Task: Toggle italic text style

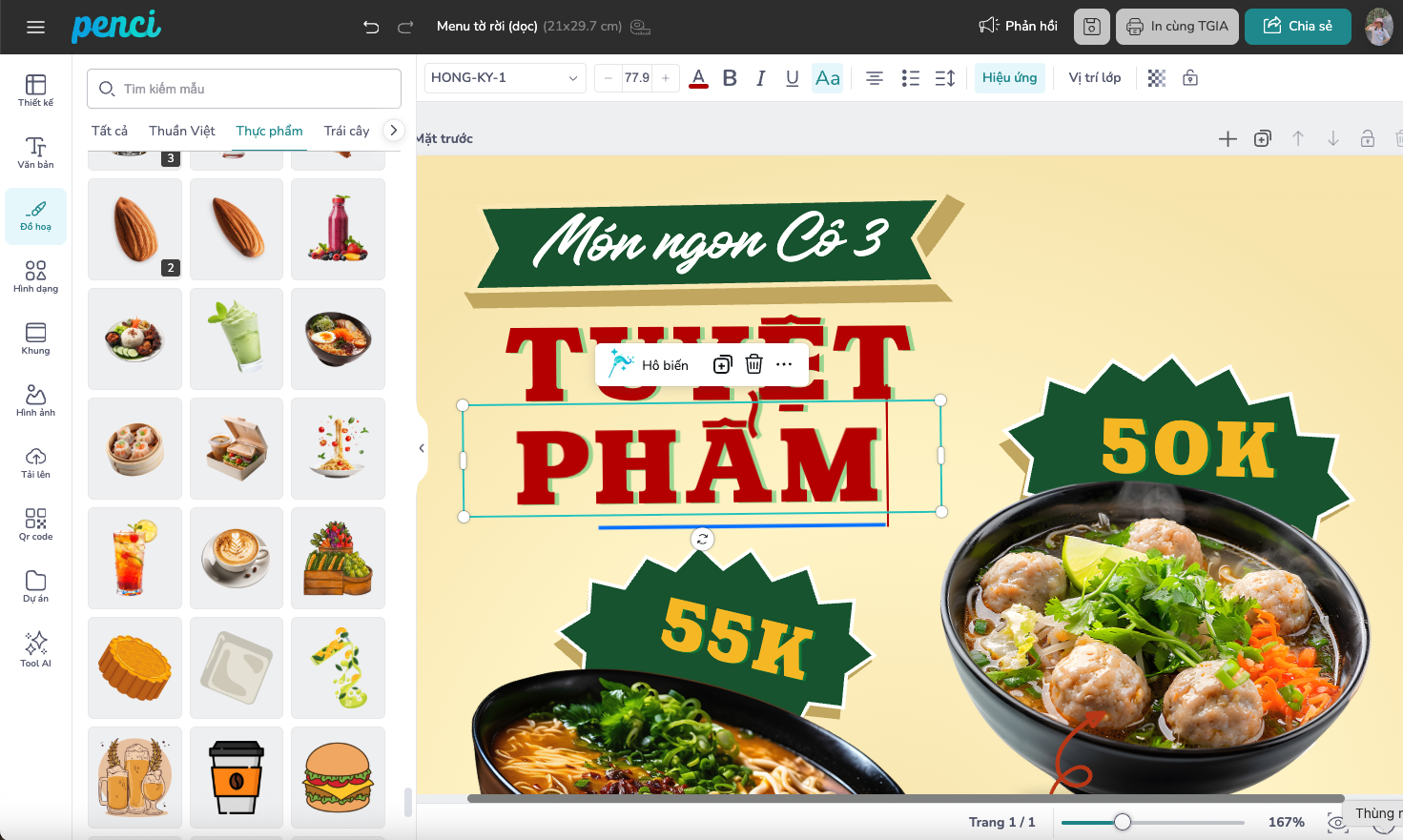Action: point(761,78)
